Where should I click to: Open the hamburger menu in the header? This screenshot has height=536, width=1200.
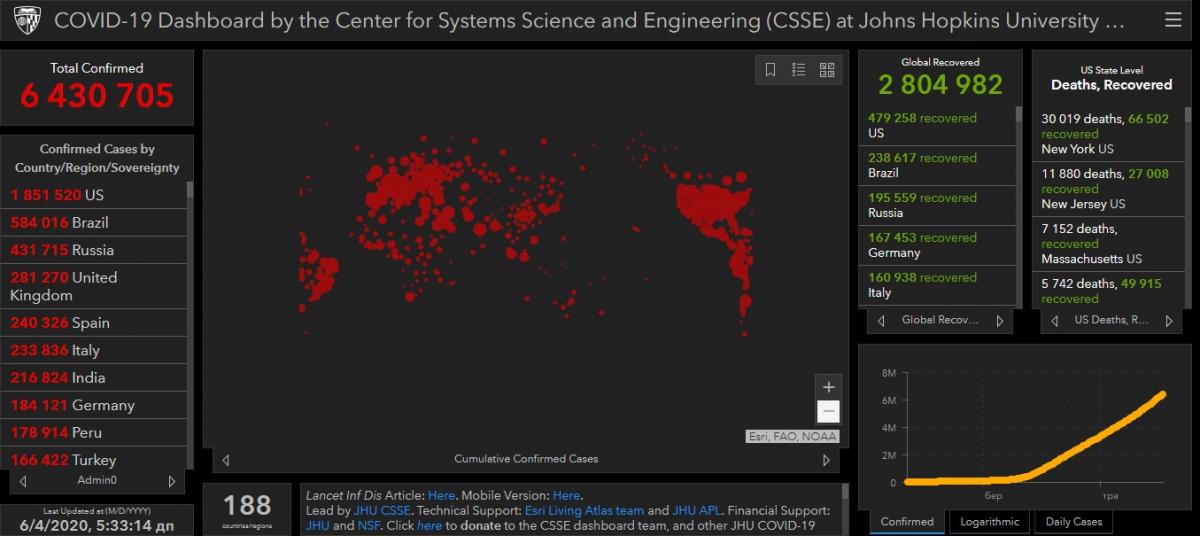tap(1172, 20)
